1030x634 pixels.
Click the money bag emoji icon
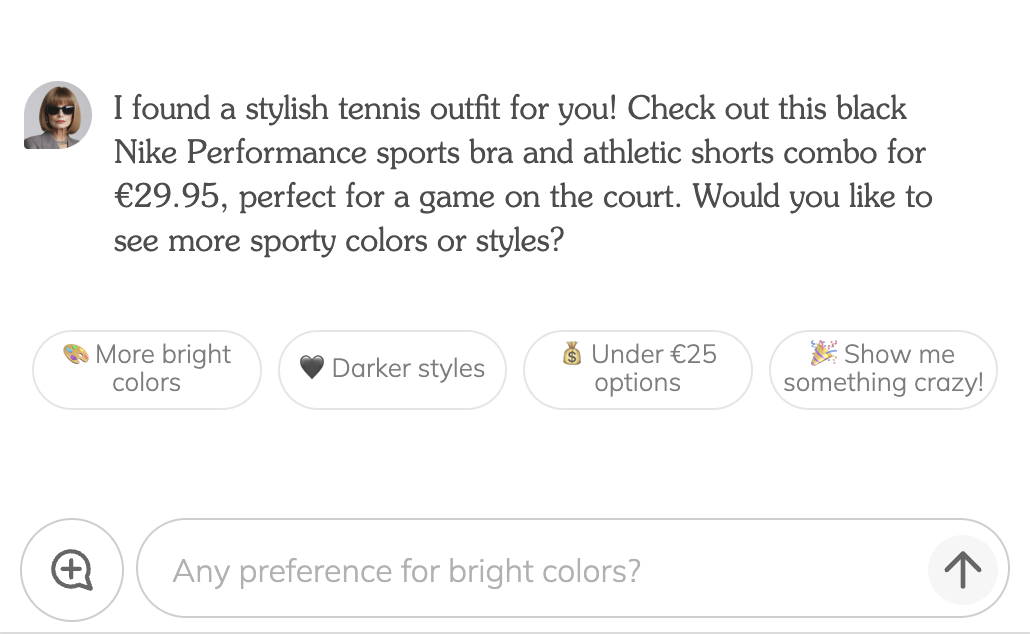572,354
